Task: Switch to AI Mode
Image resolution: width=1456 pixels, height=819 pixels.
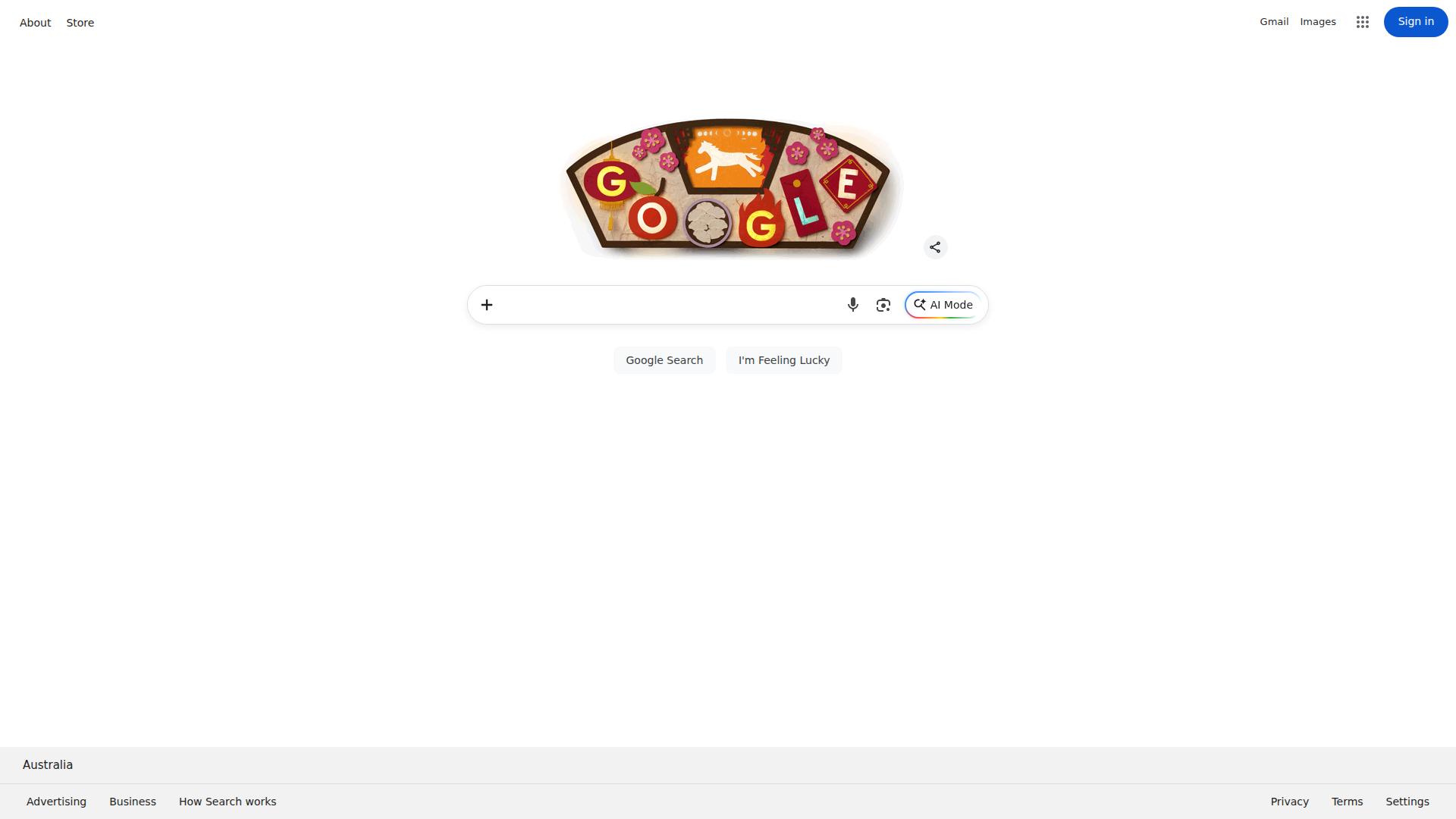Action: (x=943, y=305)
